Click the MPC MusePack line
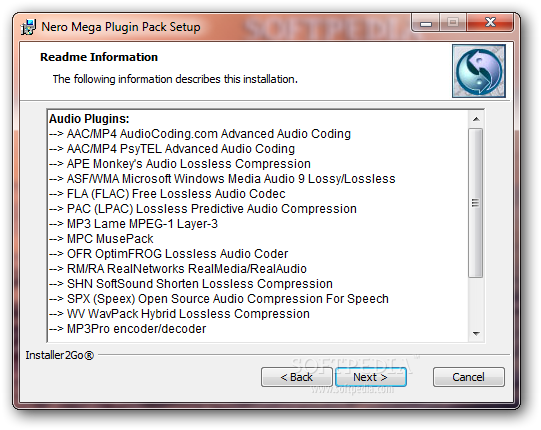Viewport: 541px width, 430px height. [x=101, y=239]
